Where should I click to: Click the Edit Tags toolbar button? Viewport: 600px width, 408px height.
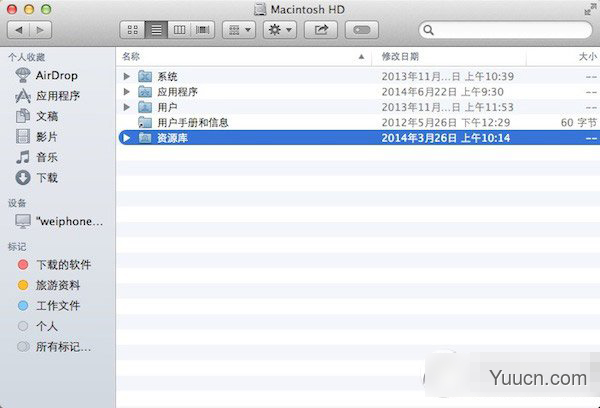point(362,30)
